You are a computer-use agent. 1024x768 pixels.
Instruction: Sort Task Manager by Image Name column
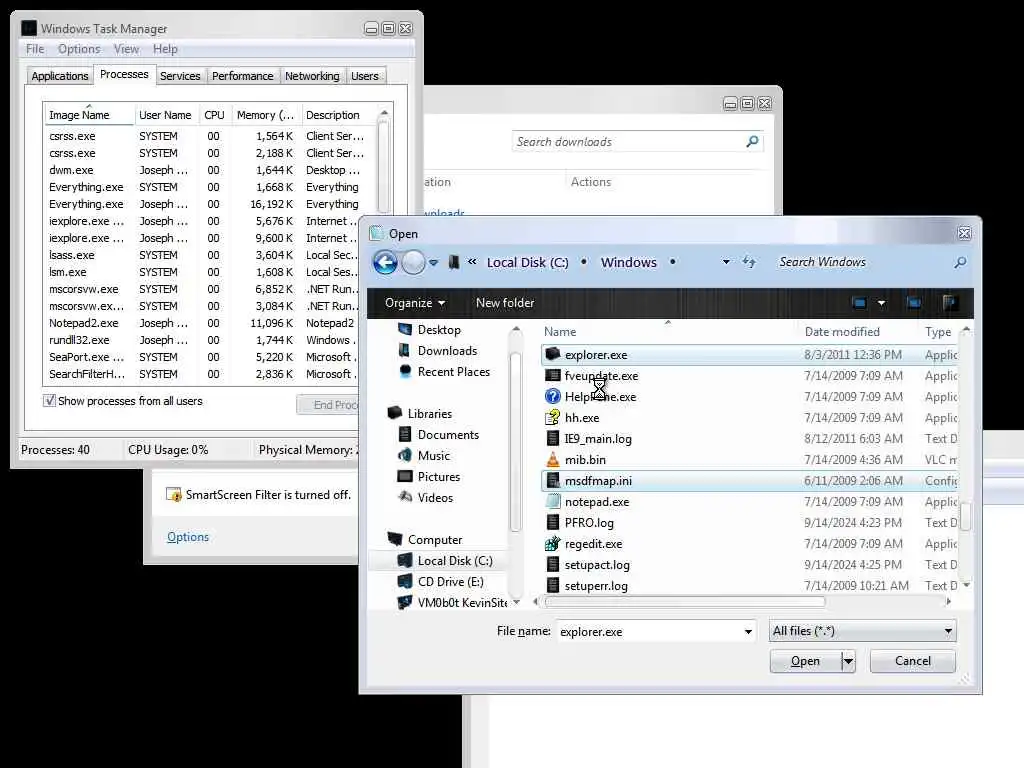tap(89, 115)
